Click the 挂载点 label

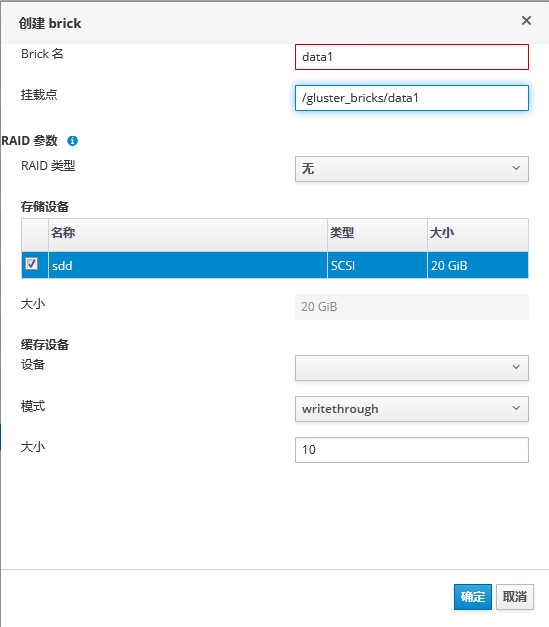39,95
